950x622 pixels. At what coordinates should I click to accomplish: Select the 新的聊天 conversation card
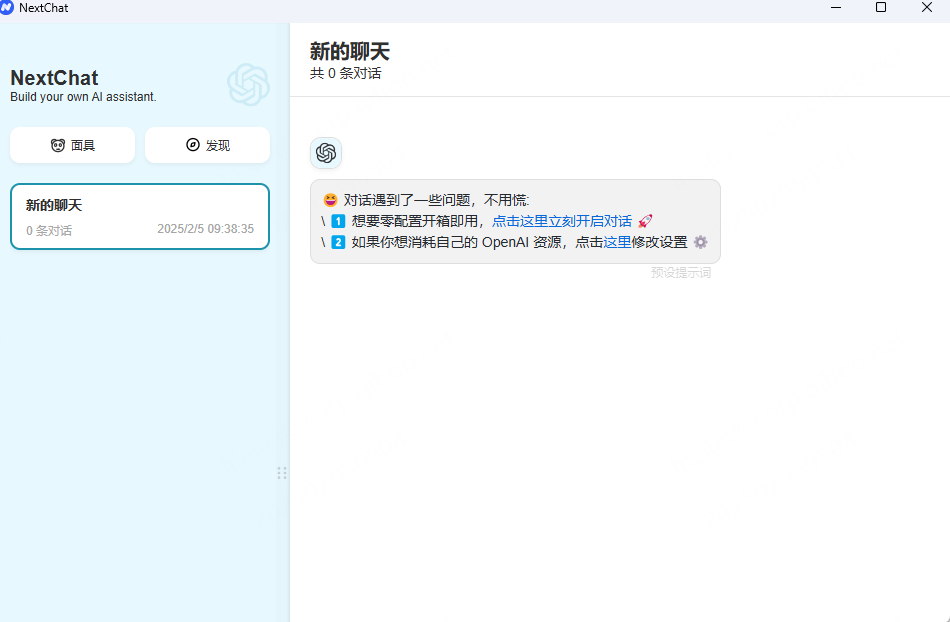(x=140, y=217)
